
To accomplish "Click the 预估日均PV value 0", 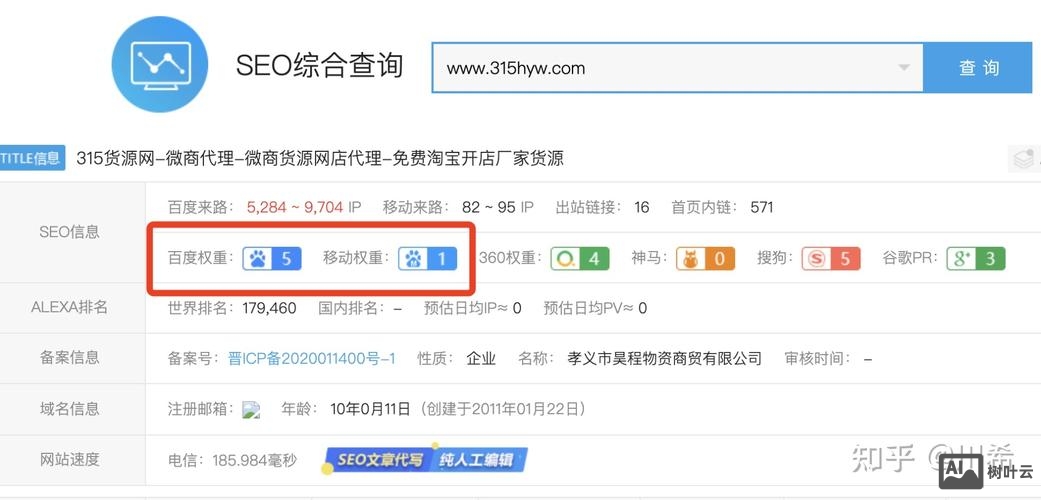I will click(x=642, y=308).
